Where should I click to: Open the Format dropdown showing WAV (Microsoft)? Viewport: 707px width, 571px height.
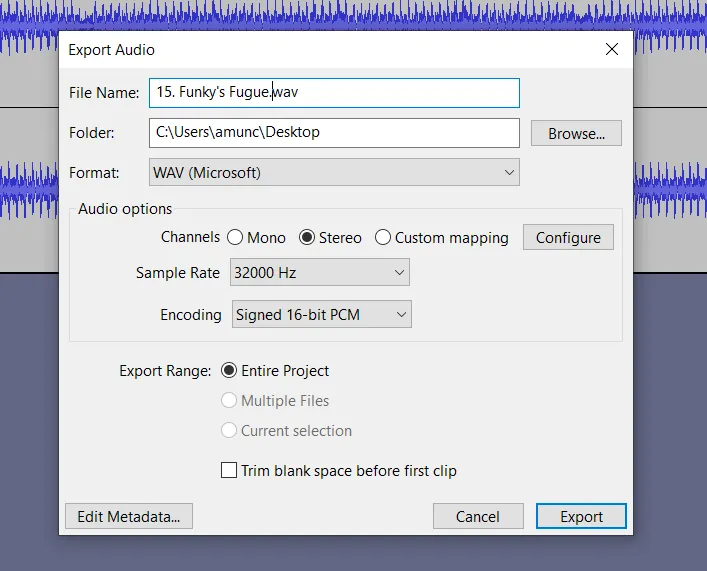pos(334,173)
